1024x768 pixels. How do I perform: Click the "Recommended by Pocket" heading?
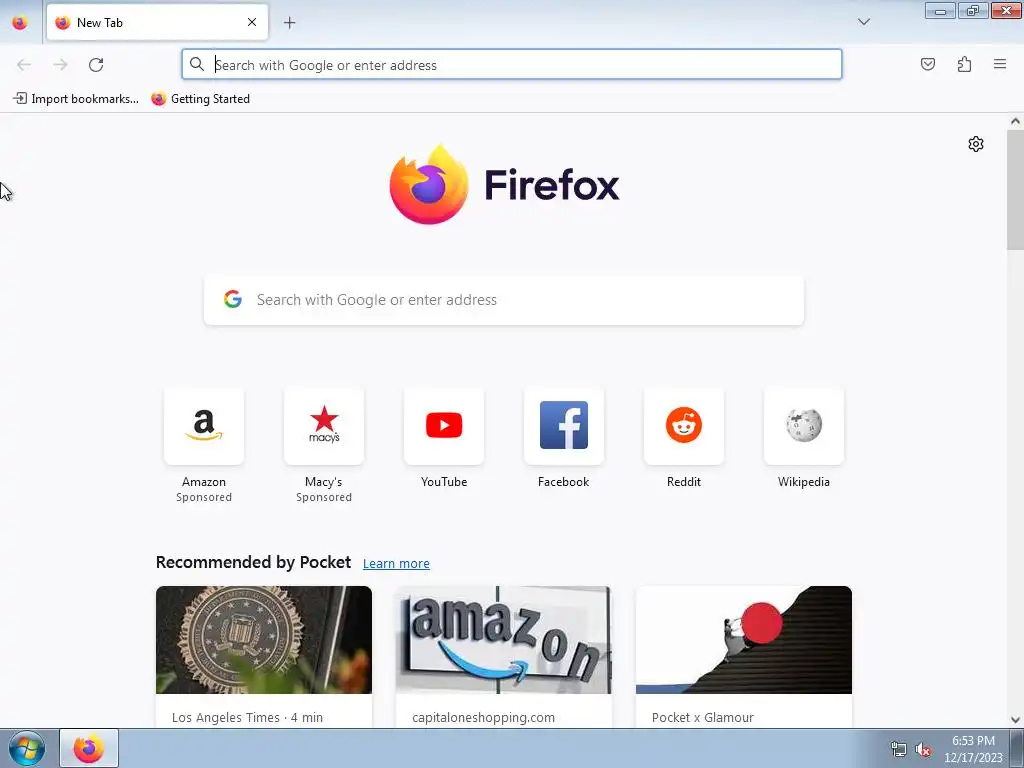coord(253,562)
